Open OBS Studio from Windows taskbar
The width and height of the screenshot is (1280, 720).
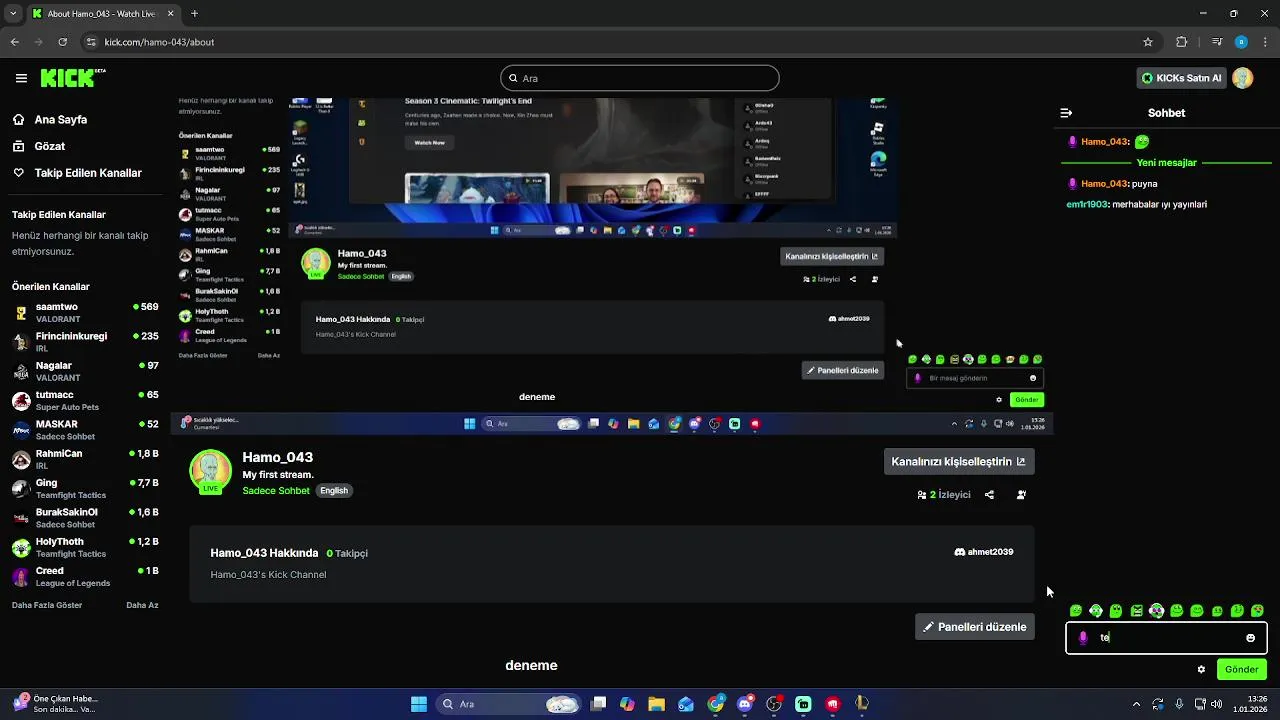pos(774,704)
